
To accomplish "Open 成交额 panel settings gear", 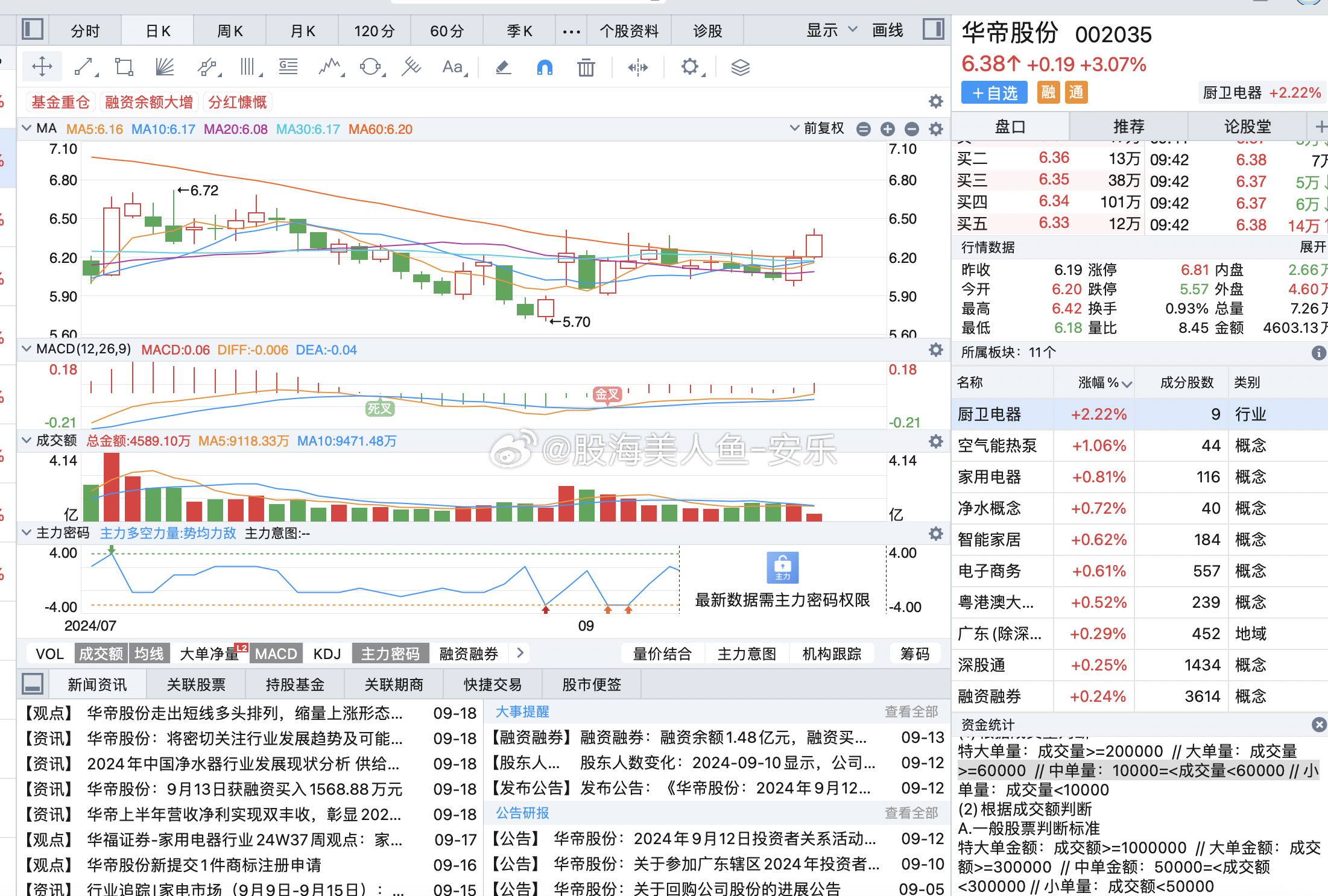I will pos(935,441).
